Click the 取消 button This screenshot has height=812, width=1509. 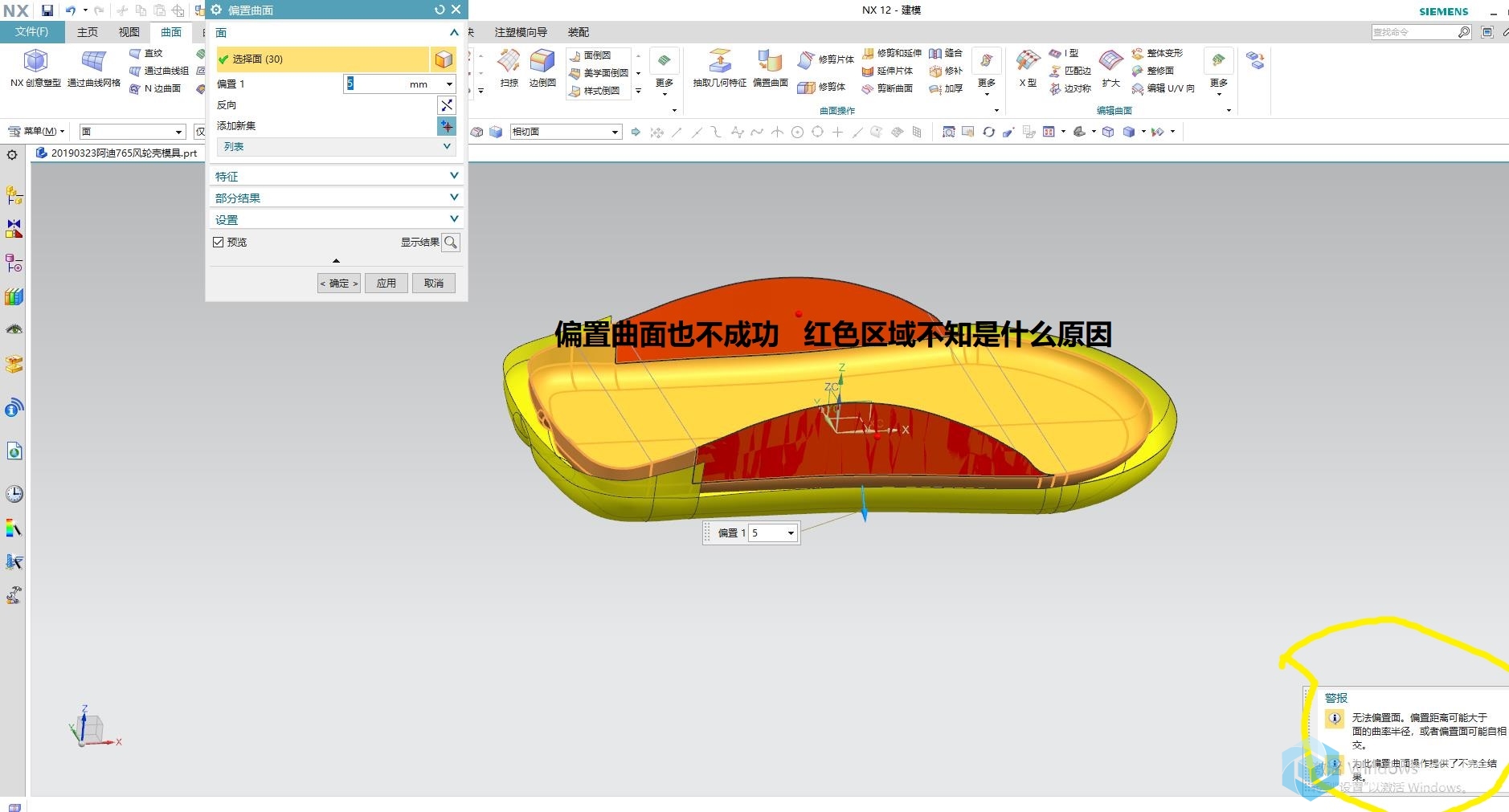434,284
